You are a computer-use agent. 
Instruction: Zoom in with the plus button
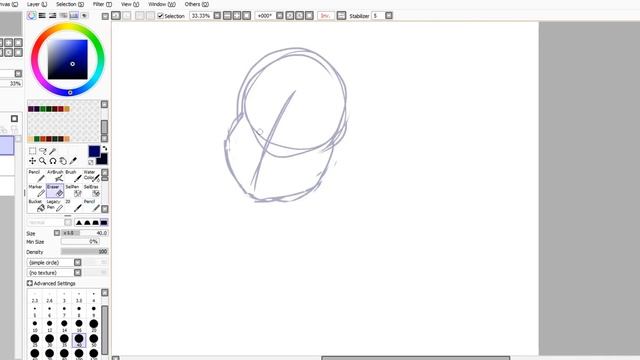point(237,16)
